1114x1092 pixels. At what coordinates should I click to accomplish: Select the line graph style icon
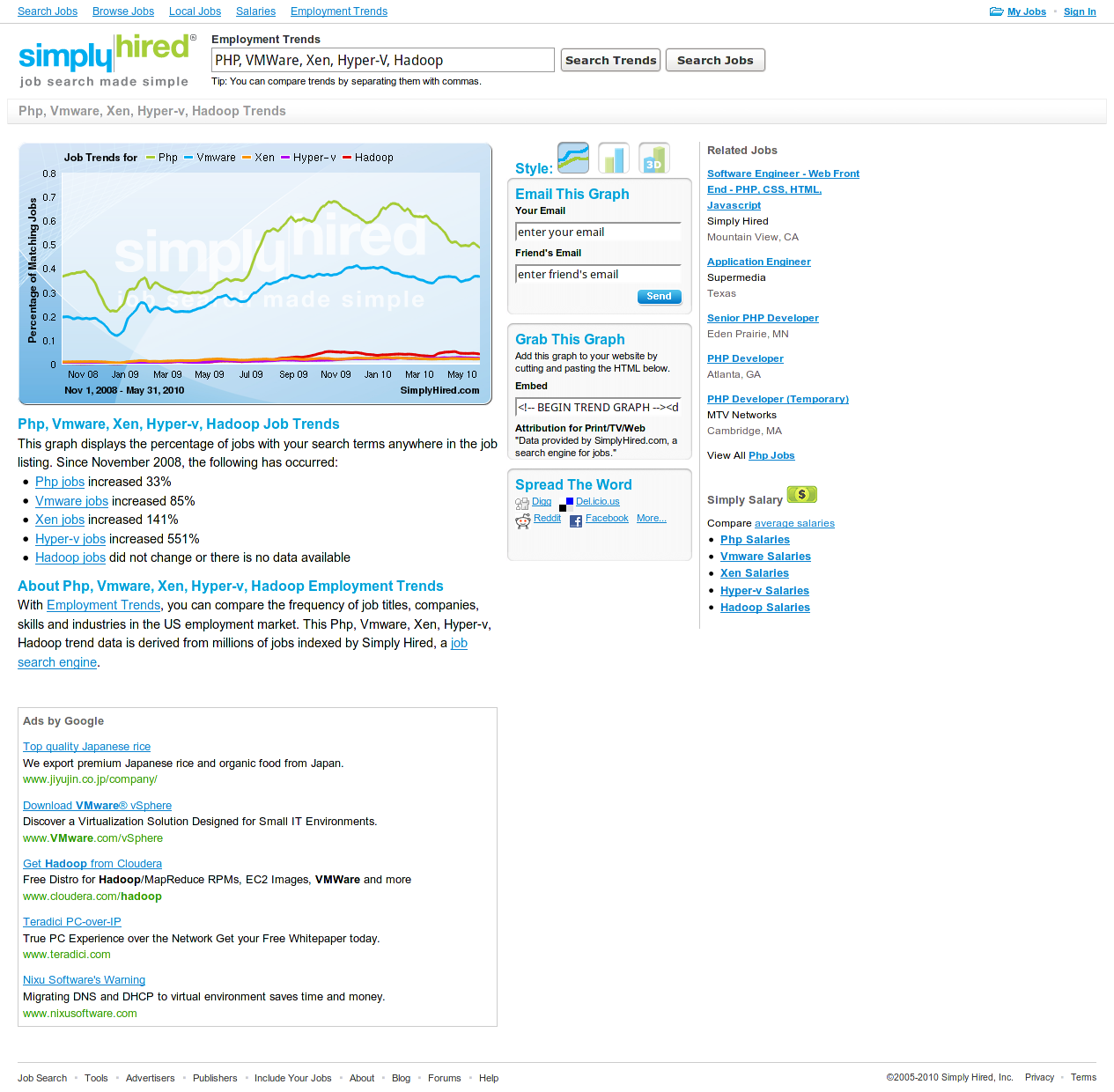pos(573,158)
